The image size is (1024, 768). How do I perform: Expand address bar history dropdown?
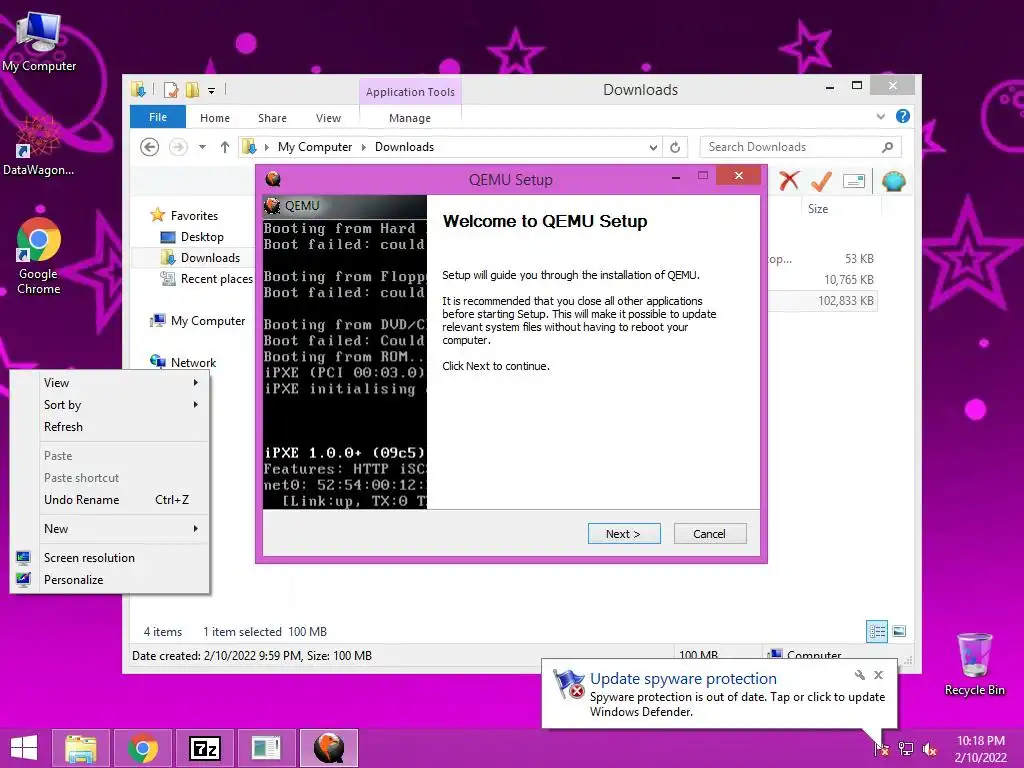click(x=653, y=147)
